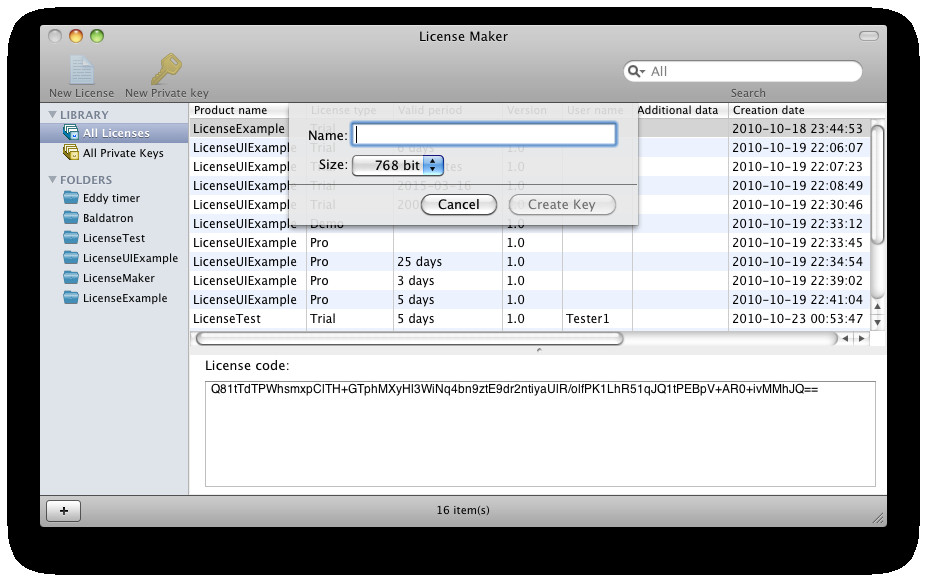Click the search magnifier icon

(636, 72)
